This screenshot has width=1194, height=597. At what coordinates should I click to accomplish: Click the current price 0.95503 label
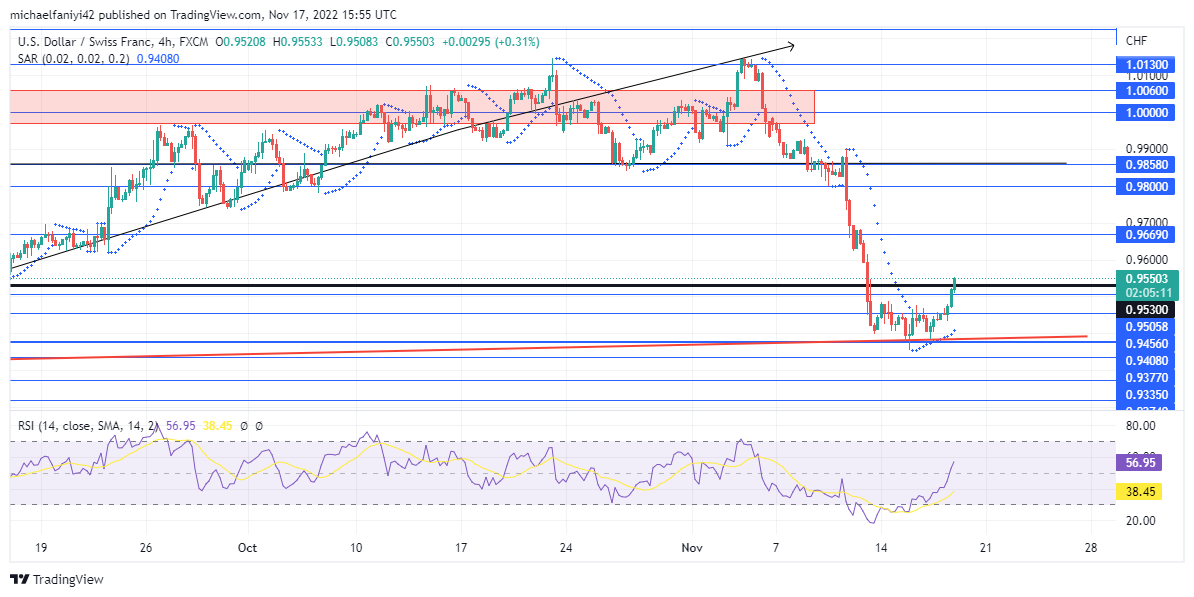click(1147, 279)
